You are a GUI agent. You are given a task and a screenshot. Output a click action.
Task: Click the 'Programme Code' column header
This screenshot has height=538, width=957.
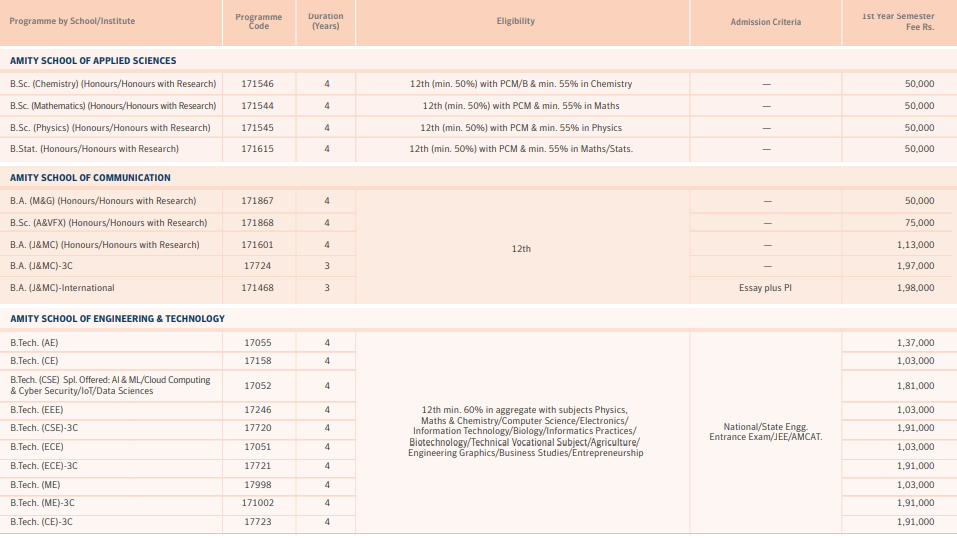tap(259, 21)
